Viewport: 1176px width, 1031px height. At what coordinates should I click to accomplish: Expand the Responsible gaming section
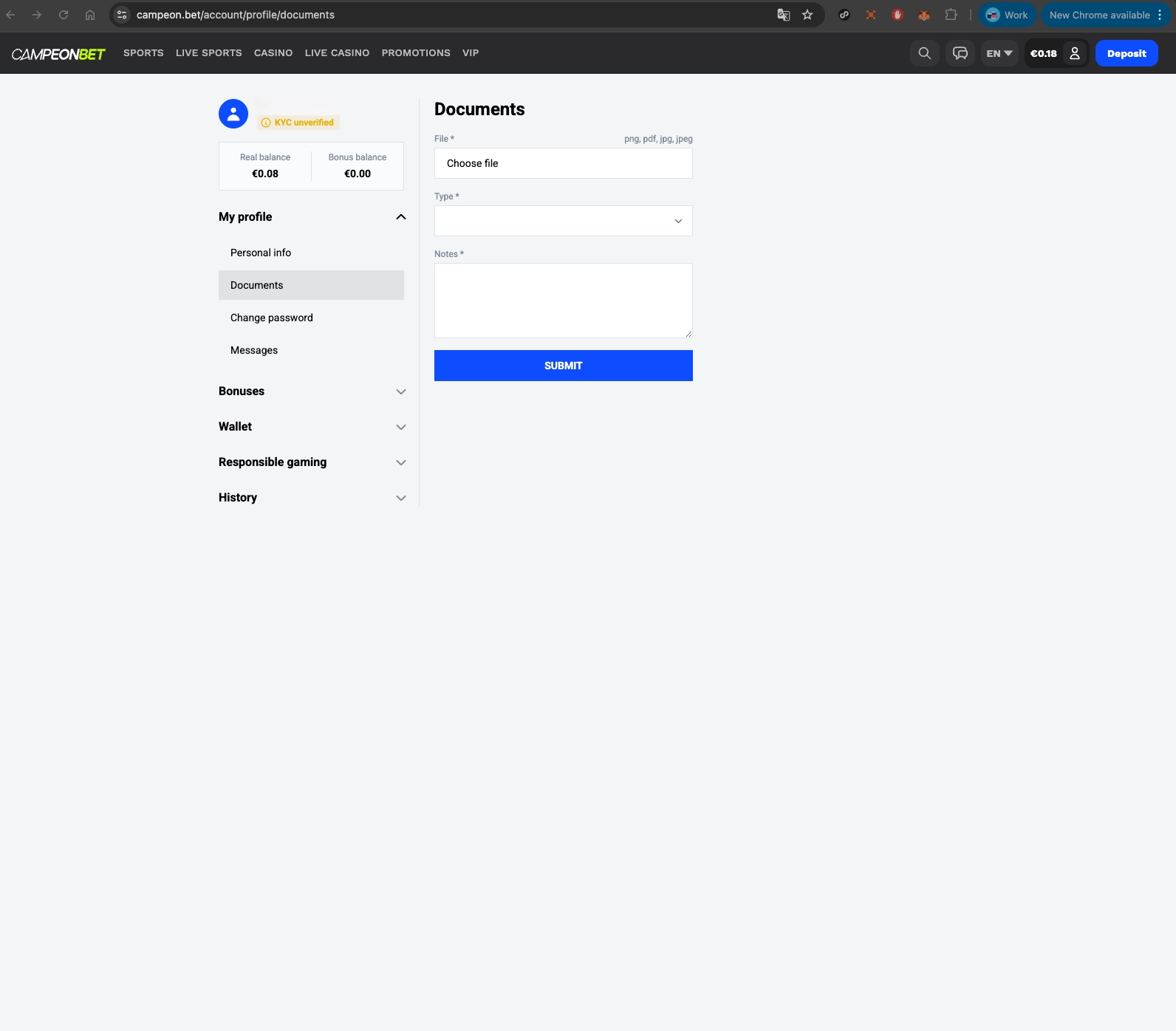point(312,462)
